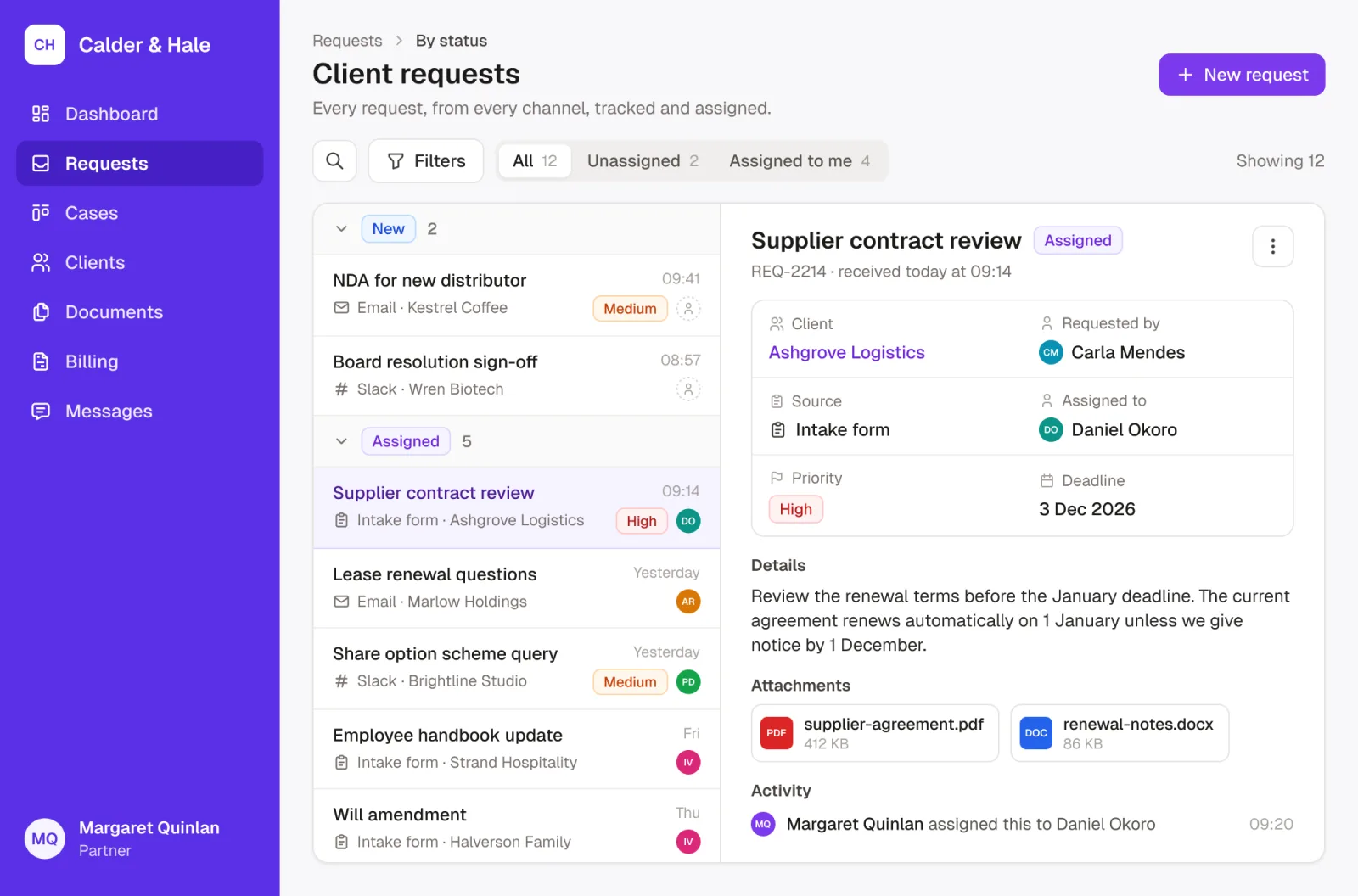The image size is (1358, 896).
Task: Click unassigned avatar on Board resolution sign-off
Action: (688, 389)
